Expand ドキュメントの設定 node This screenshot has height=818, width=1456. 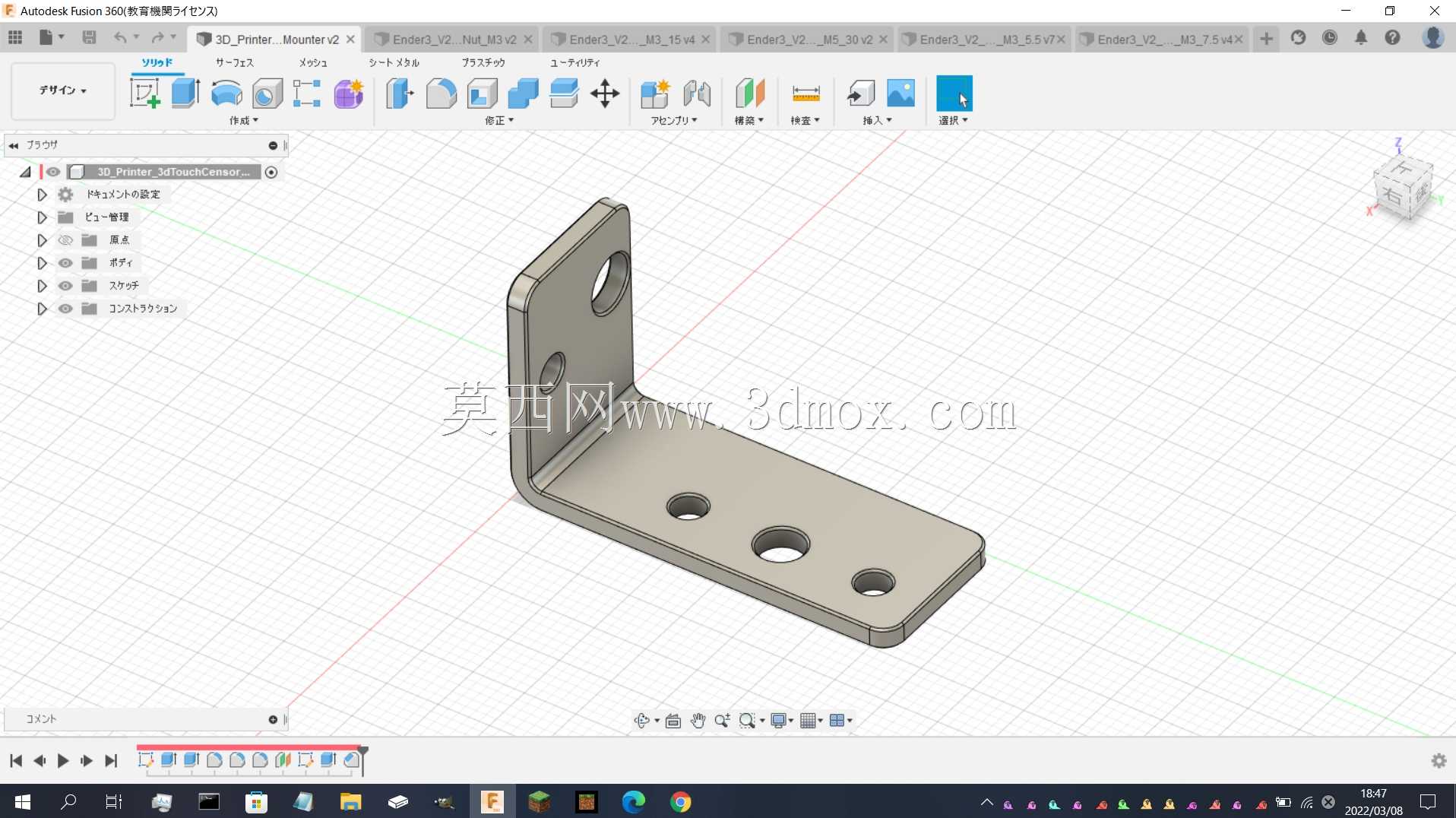42,195
